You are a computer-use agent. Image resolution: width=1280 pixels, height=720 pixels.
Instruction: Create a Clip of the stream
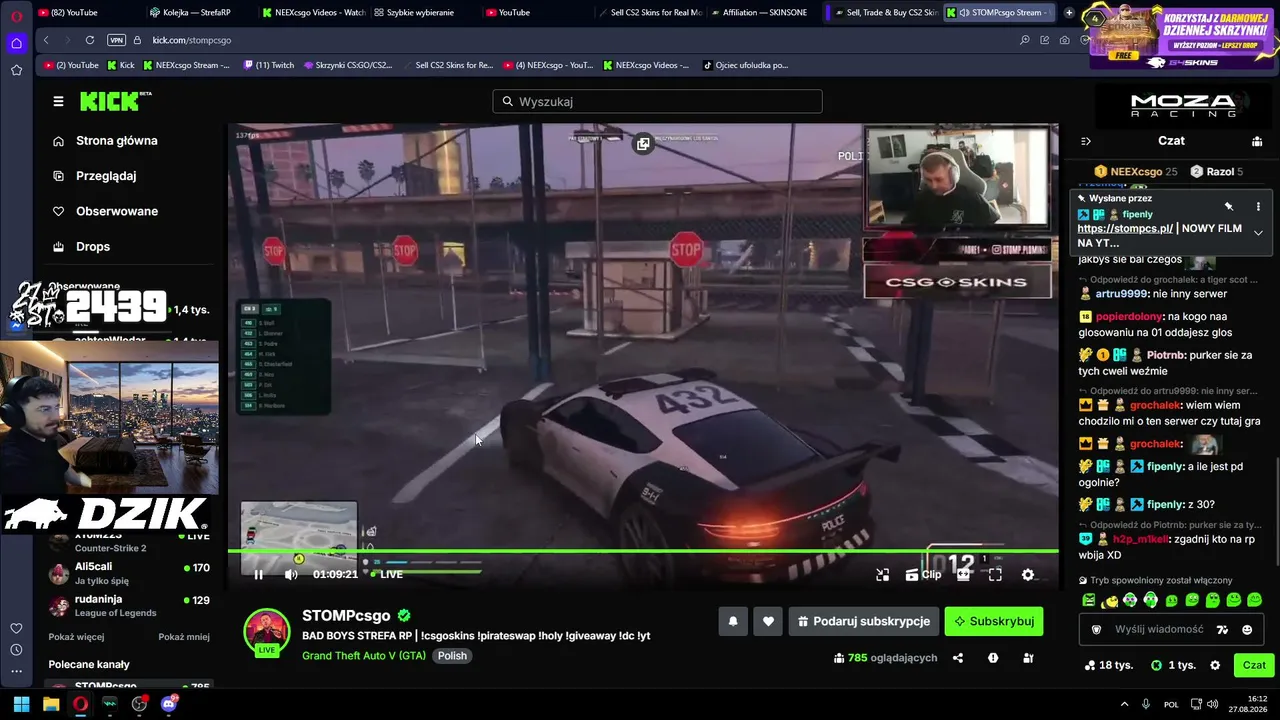pyautogui.click(x=923, y=575)
